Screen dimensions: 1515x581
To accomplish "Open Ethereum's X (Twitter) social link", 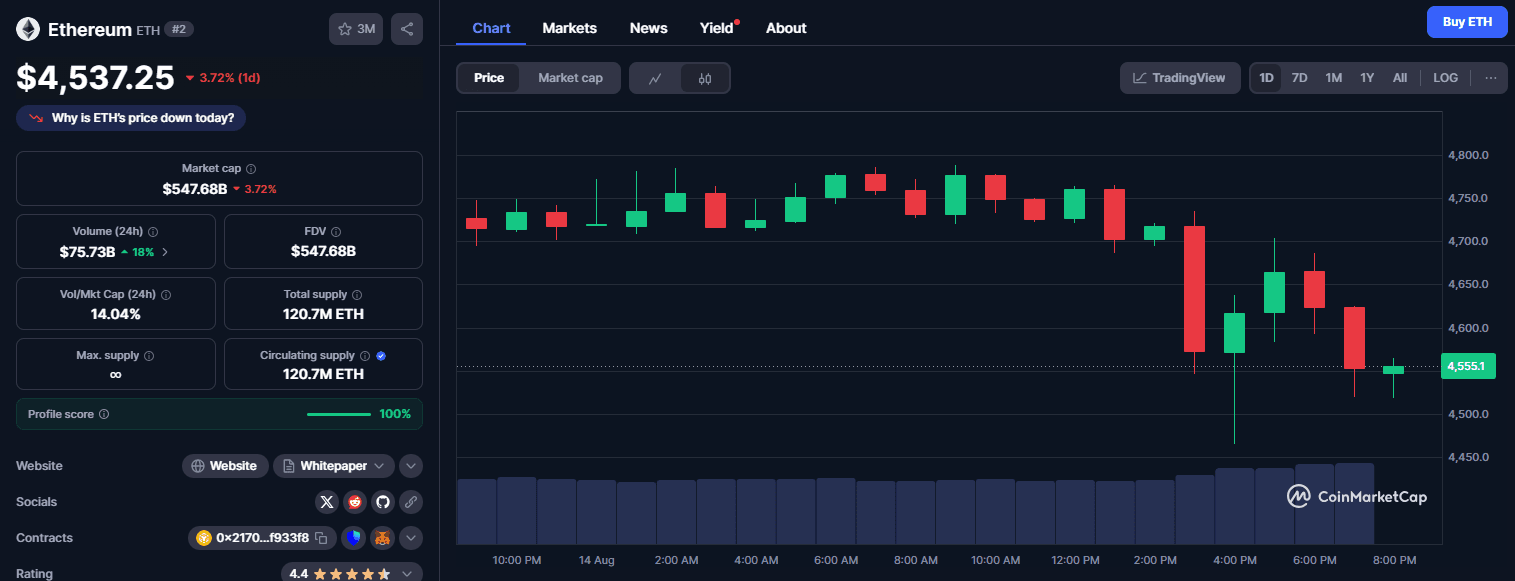I will click(327, 502).
